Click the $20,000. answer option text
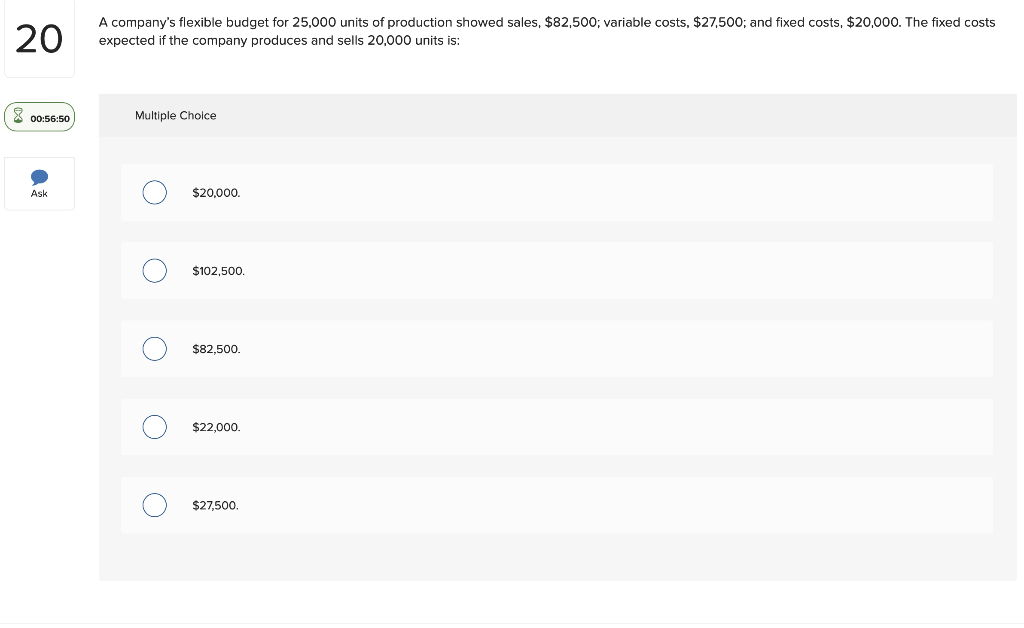 point(216,193)
